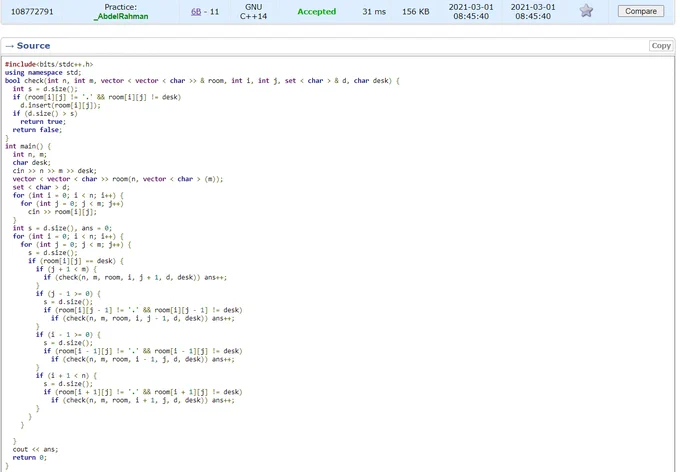Viewport: 680px width, 472px height.
Task: Click the using namespace std line
Action: tap(43, 72)
